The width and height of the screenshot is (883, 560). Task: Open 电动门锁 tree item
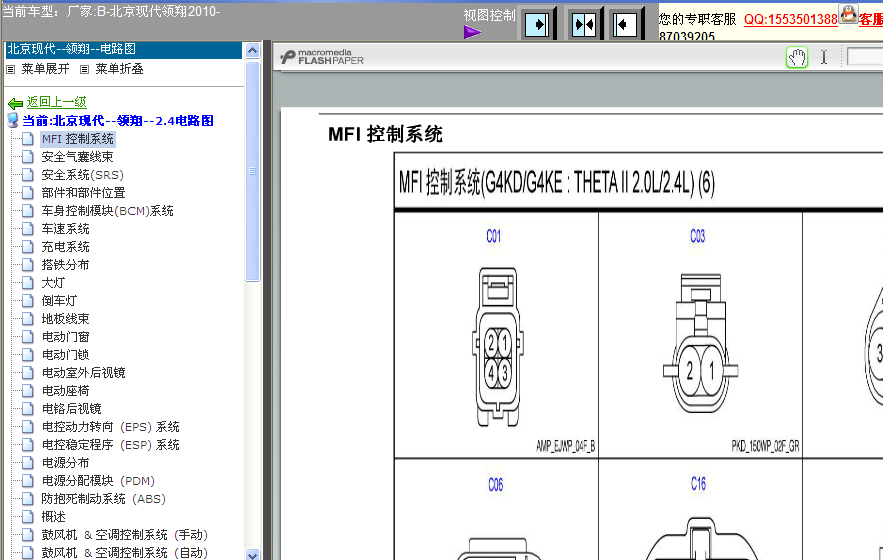(x=65, y=355)
